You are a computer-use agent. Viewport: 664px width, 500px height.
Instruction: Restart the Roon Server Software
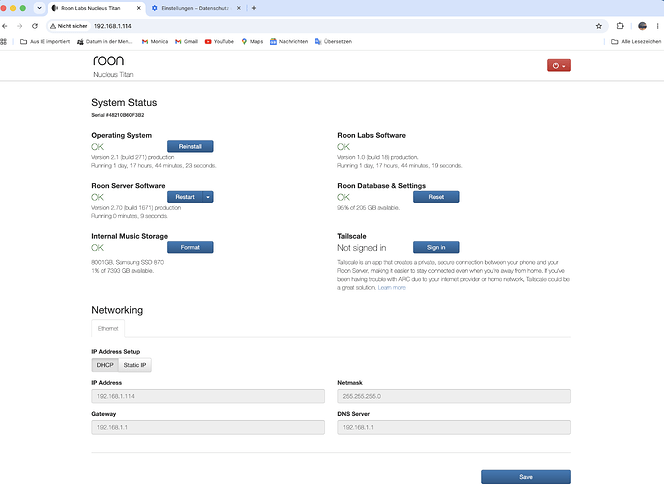185,197
